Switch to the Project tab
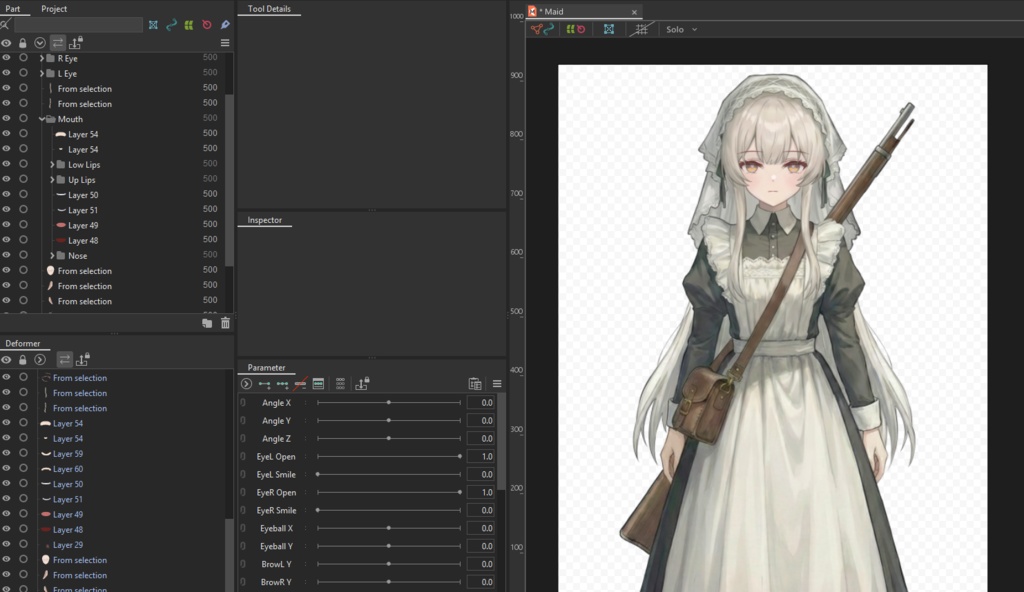 tap(54, 8)
